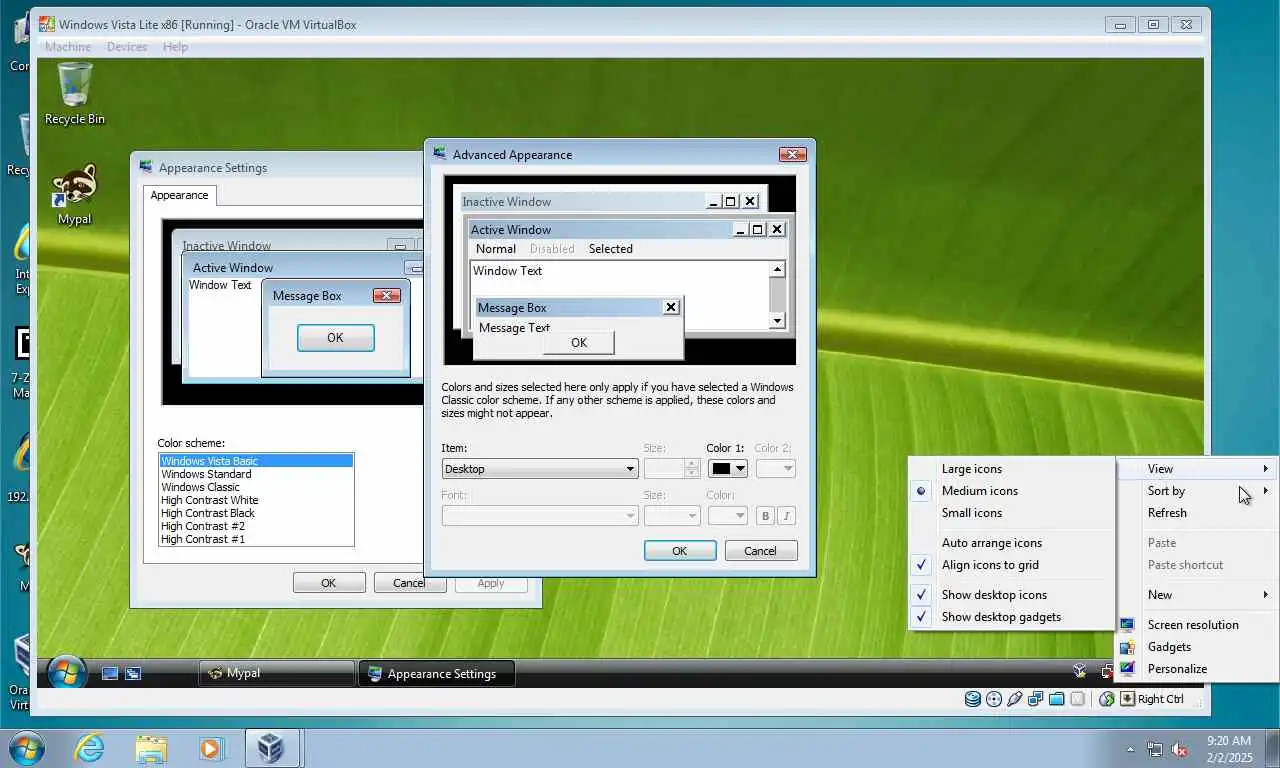The height and width of the screenshot is (768, 1280).
Task: Choose Screen resolution from context menu
Action: click(x=1197, y=625)
